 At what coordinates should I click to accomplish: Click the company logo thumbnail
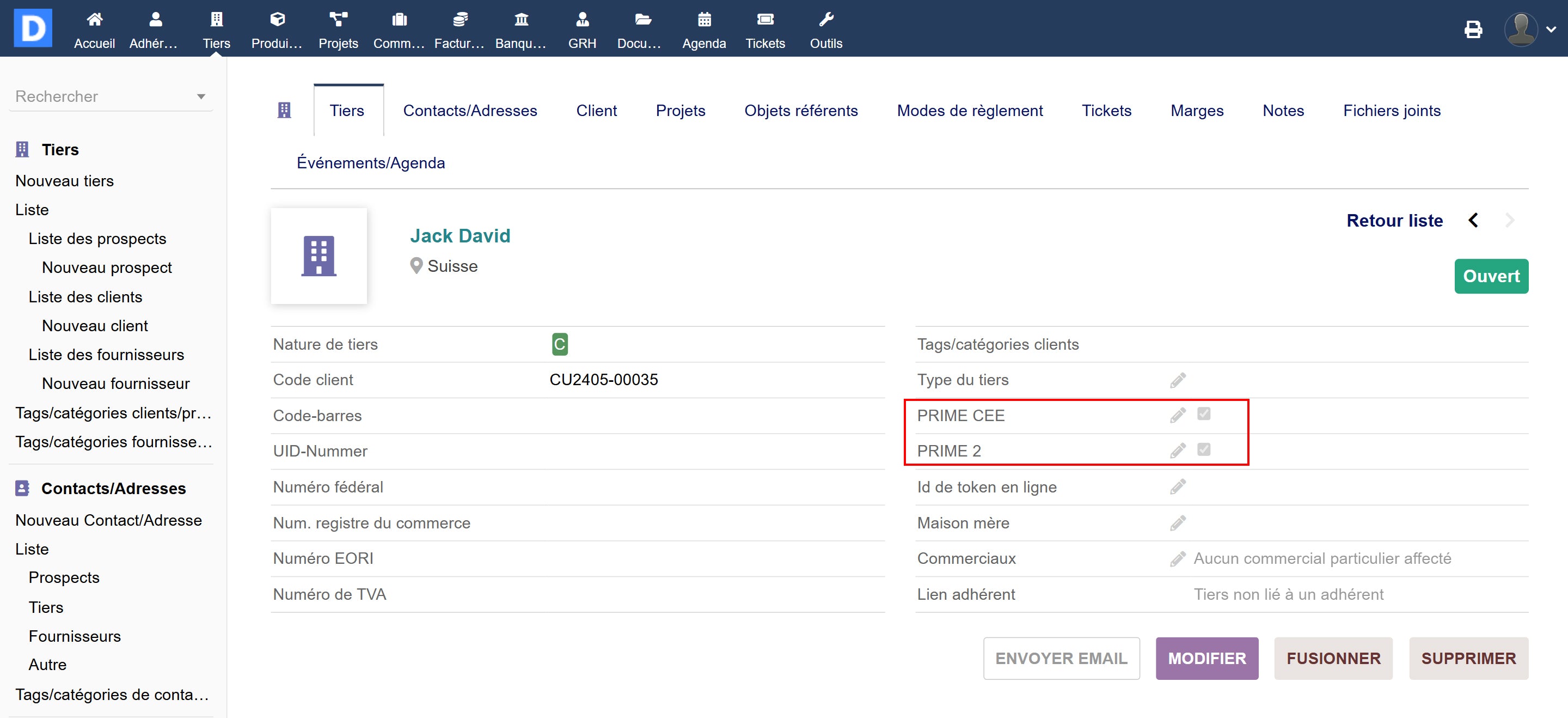pos(318,256)
